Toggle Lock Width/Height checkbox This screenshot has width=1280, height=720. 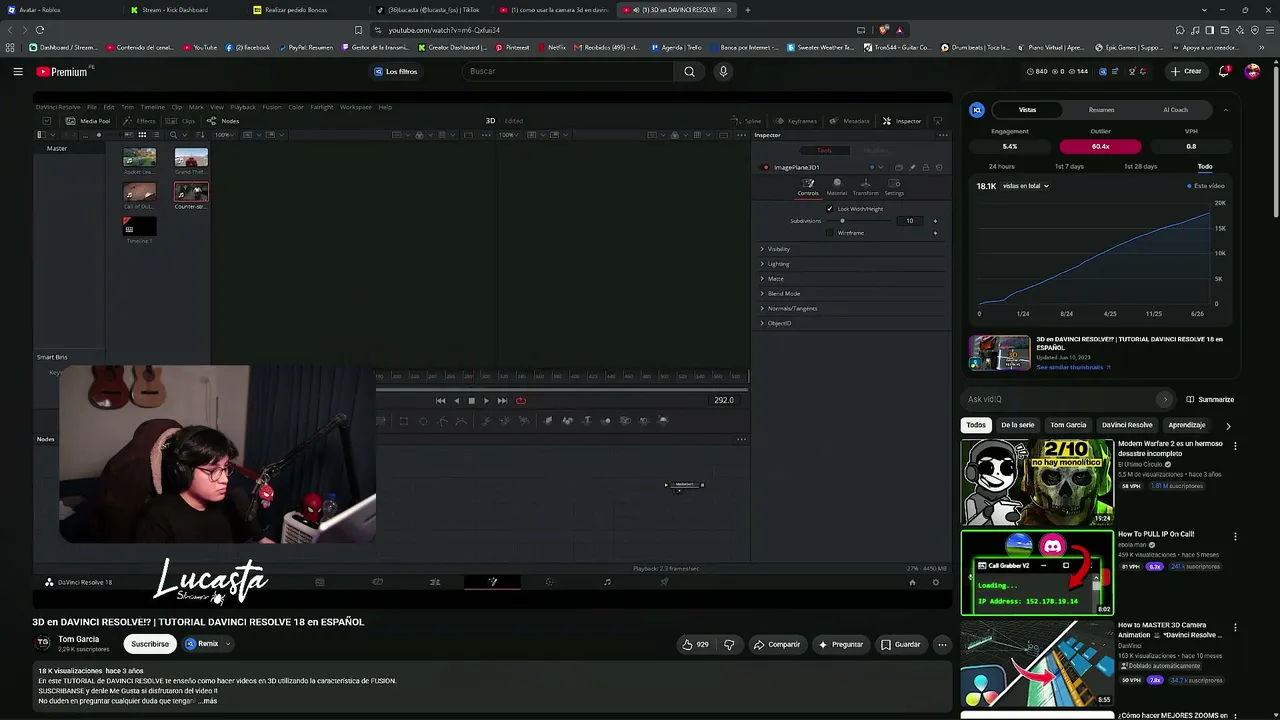pos(829,209)
